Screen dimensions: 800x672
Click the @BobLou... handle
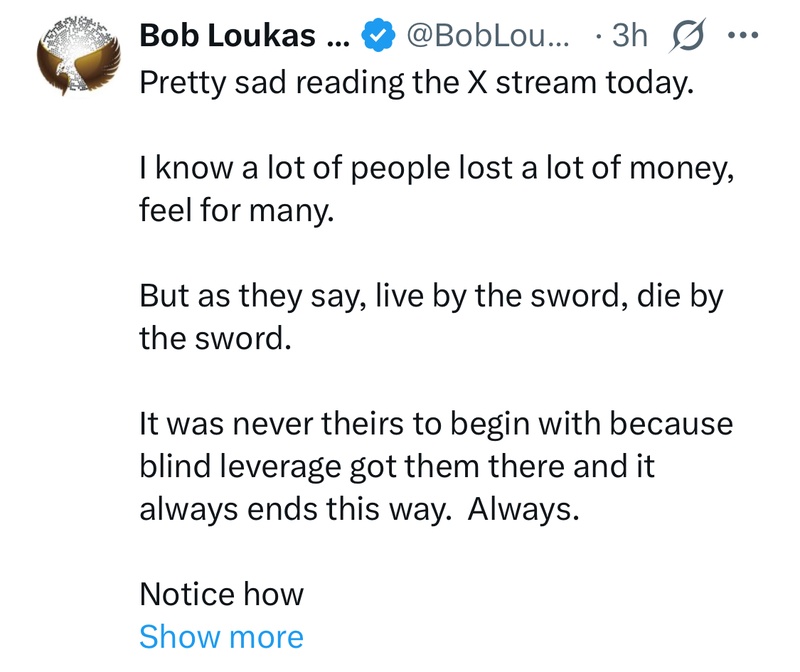(x=486, y=37)
